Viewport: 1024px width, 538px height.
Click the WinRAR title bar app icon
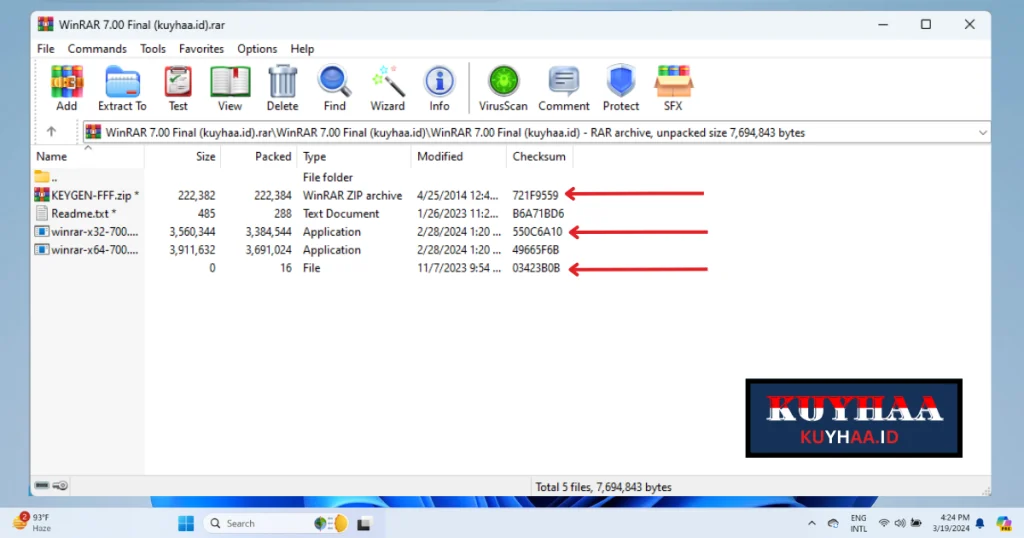[45, 24]
